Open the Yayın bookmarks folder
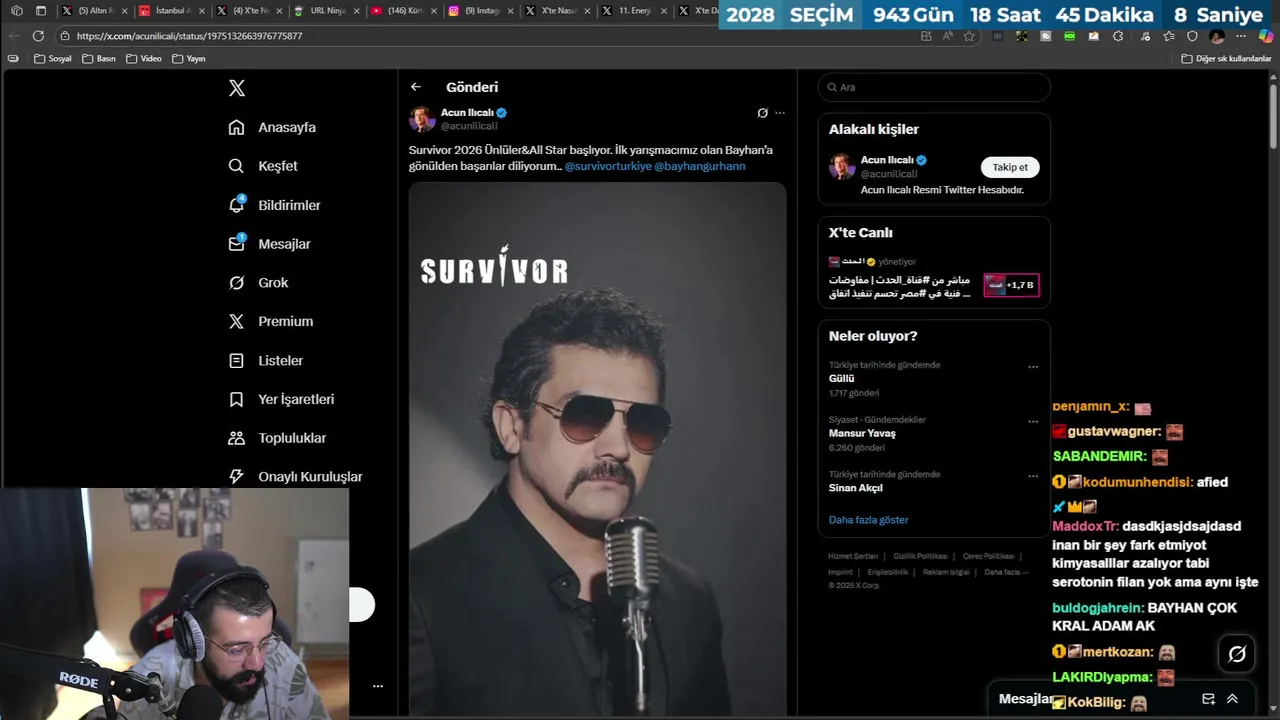Image resolution: width=1280 pixels, height=720 pixels. 189,59
